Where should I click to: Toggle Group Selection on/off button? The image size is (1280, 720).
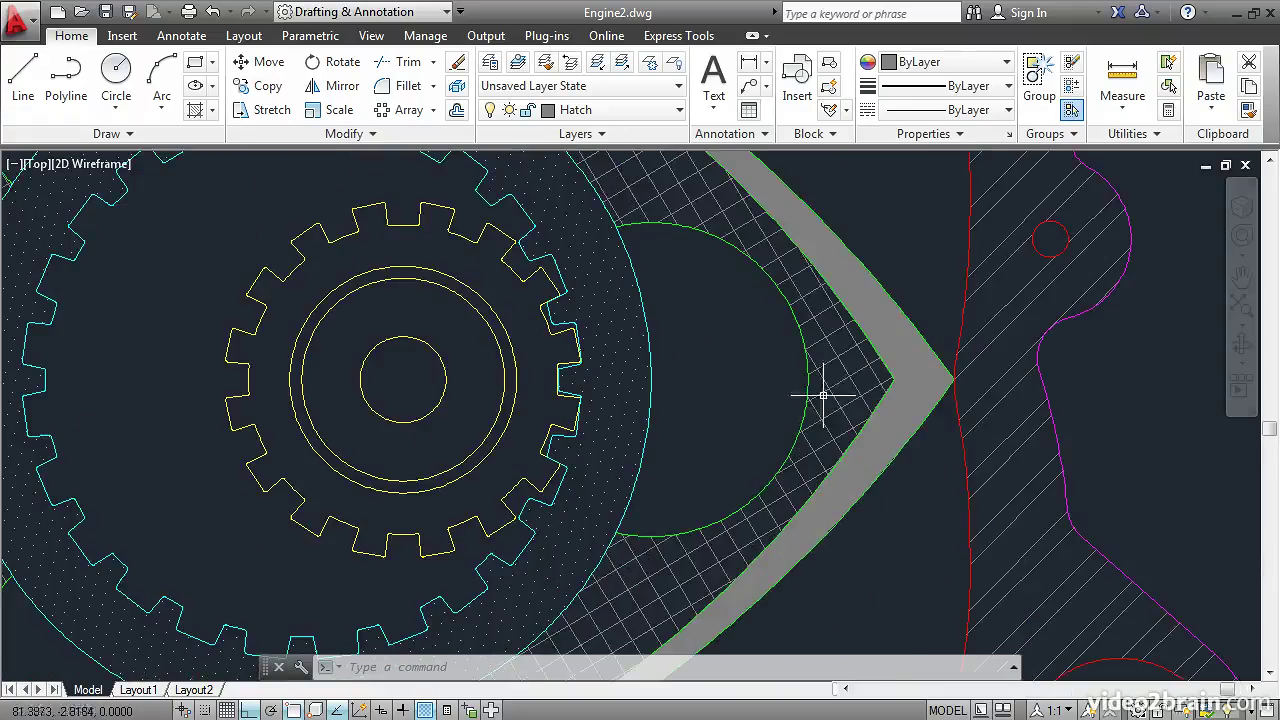1071,110
